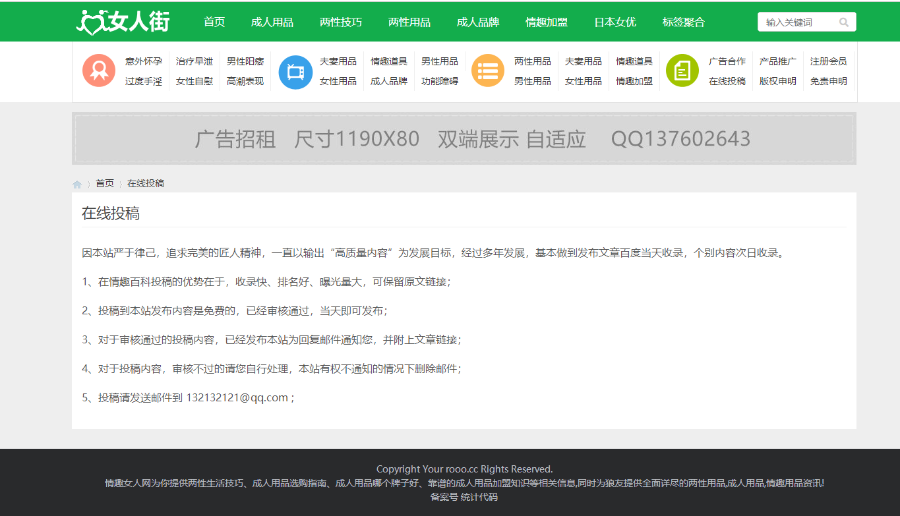900x516 pixels.
Task: Click the 广告招租 advertisement banner
Action: (x=464, y=139)
